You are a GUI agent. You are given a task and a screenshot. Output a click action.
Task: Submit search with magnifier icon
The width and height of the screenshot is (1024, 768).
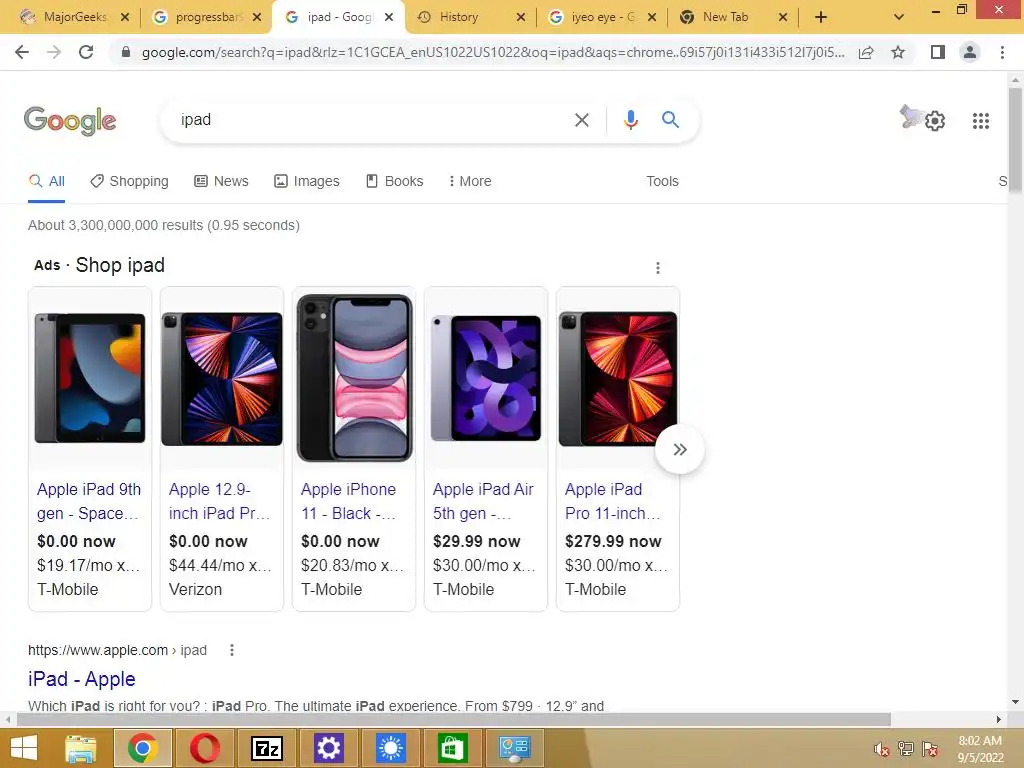pos(670,120)
